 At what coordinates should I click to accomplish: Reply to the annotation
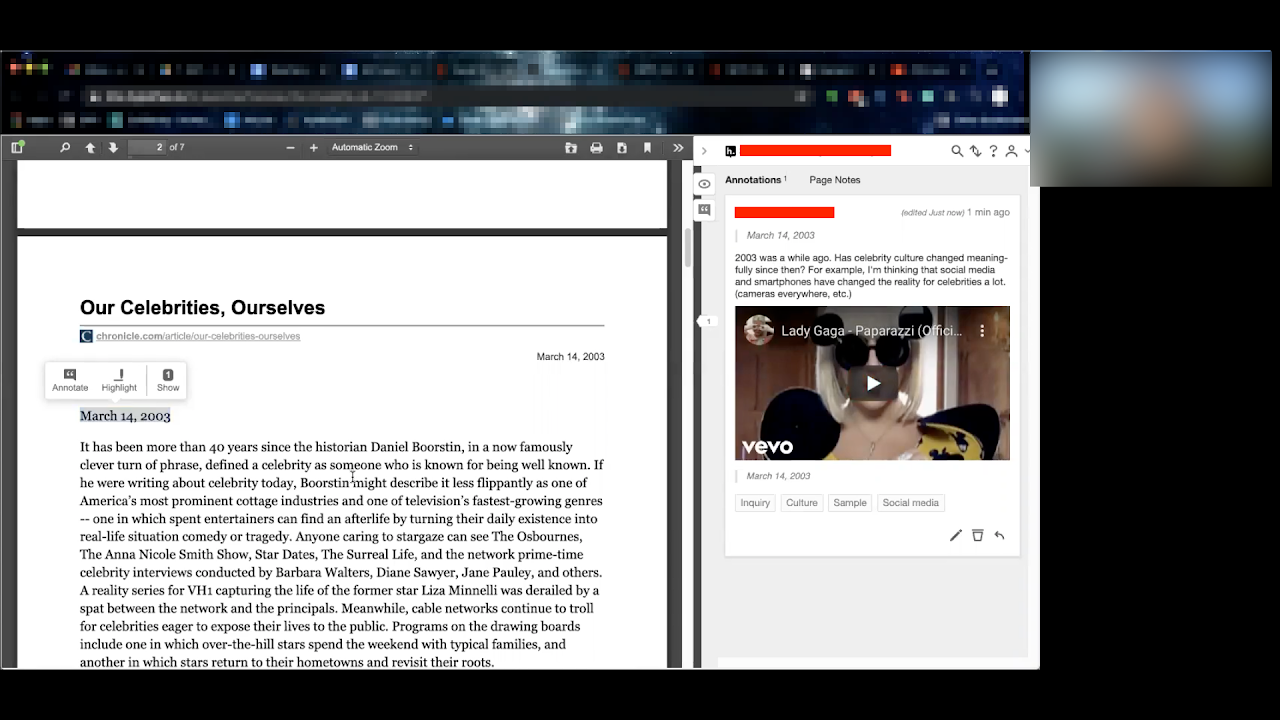(999, 536)
